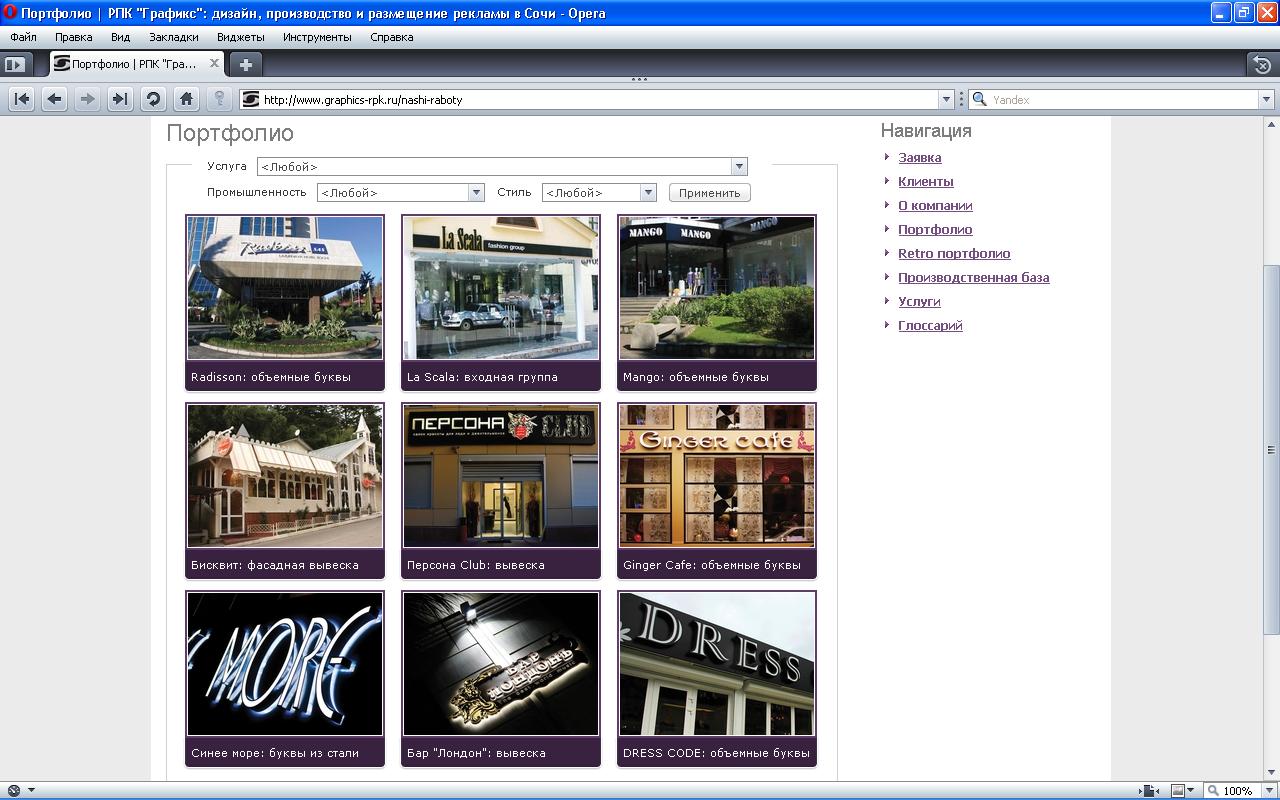Click the vertical page scrollbar thumb

1272,449
